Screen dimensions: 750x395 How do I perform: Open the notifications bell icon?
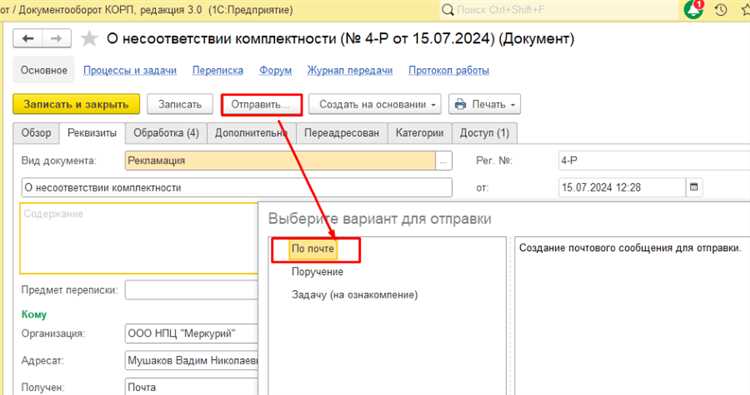[x=693, y=9]
